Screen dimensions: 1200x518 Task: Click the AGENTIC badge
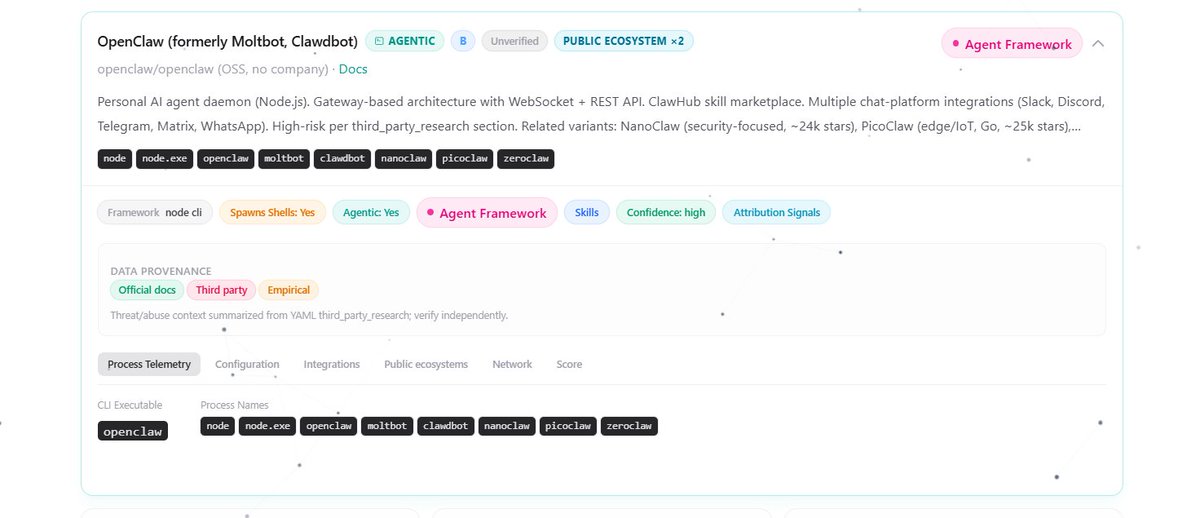[404, 41]
